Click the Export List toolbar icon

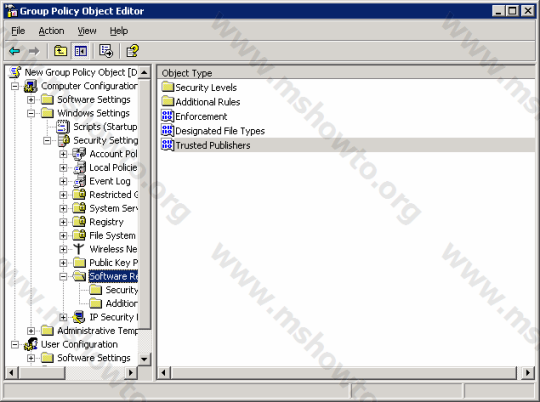tap(106, 51)
